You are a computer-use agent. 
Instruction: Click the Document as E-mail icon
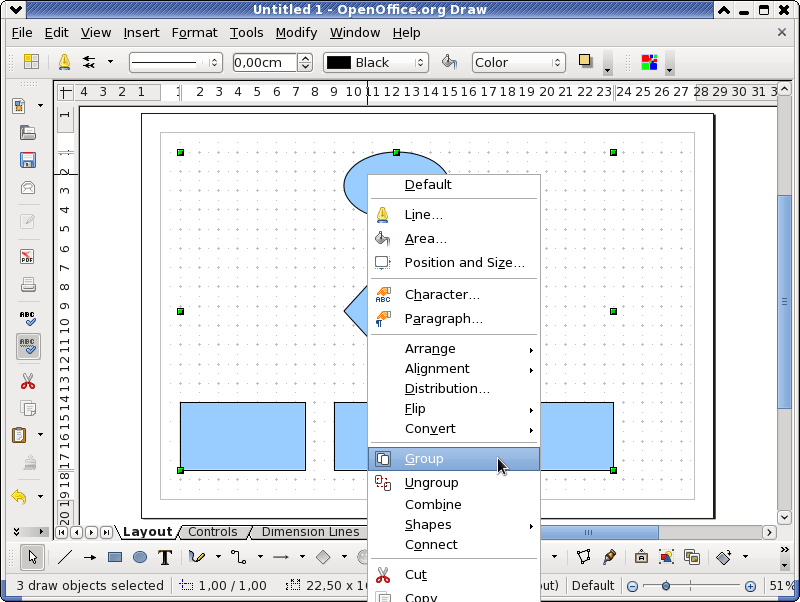[x=28, y=188]
